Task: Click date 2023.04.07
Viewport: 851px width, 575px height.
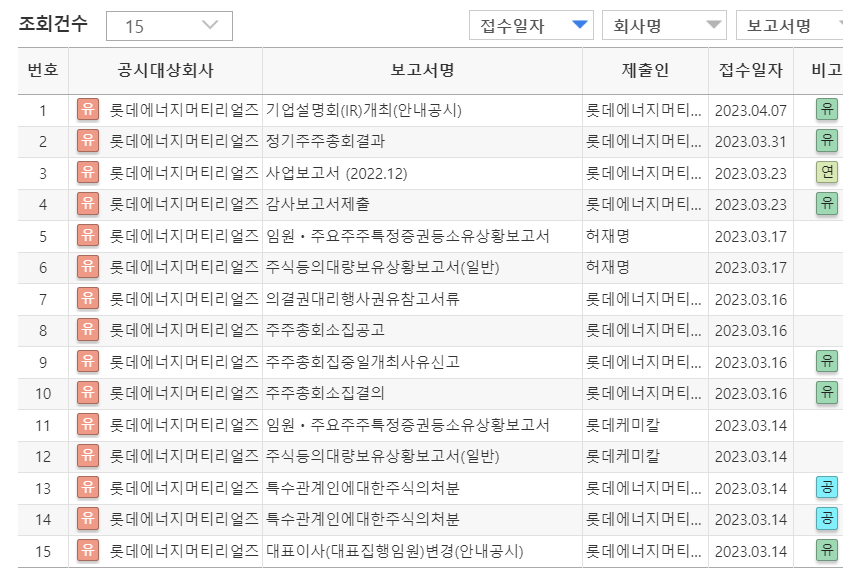Action: [x=751, y=110]
